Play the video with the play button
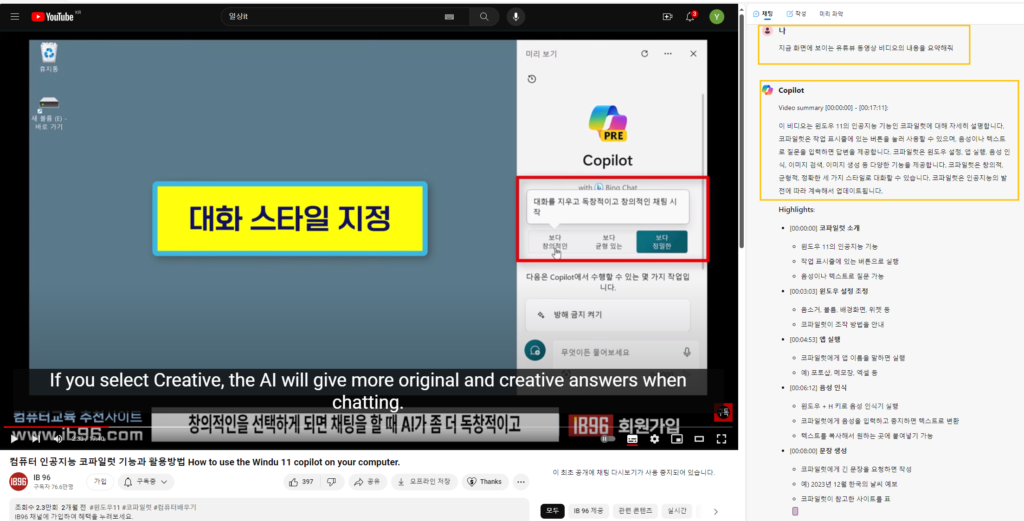Screen dimensions: 1024x521 point(14,439)
